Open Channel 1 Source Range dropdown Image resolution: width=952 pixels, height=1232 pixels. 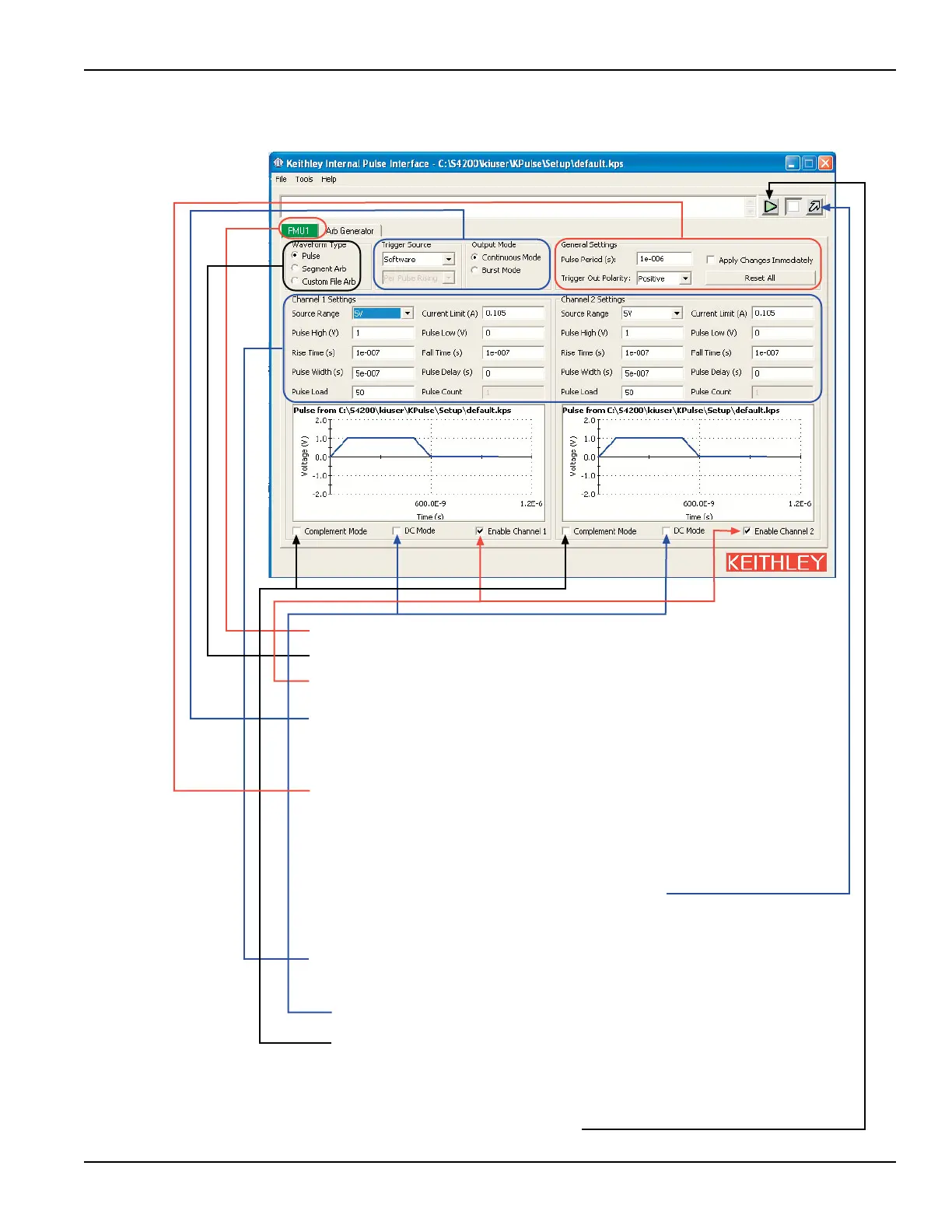coord(408,313)
